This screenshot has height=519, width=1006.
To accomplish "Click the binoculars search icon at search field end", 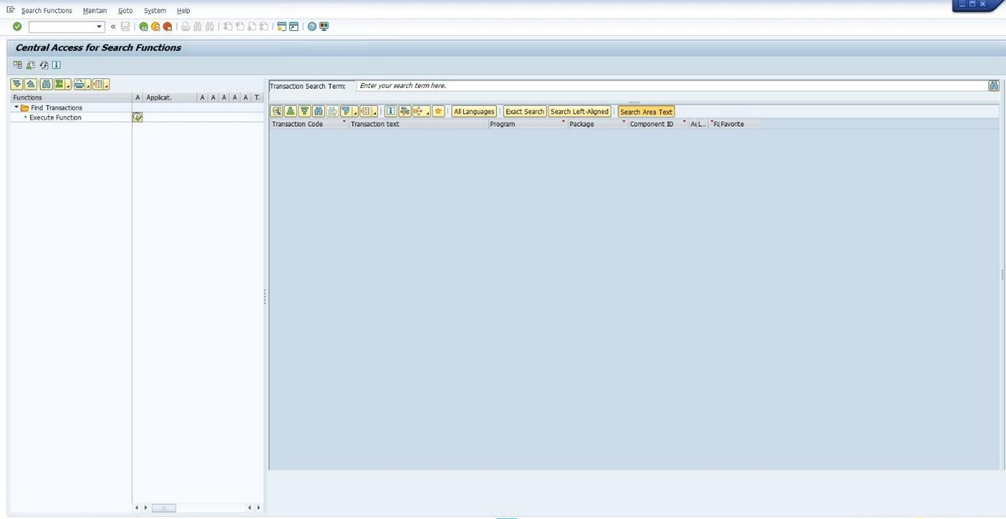I will [993, 86].
